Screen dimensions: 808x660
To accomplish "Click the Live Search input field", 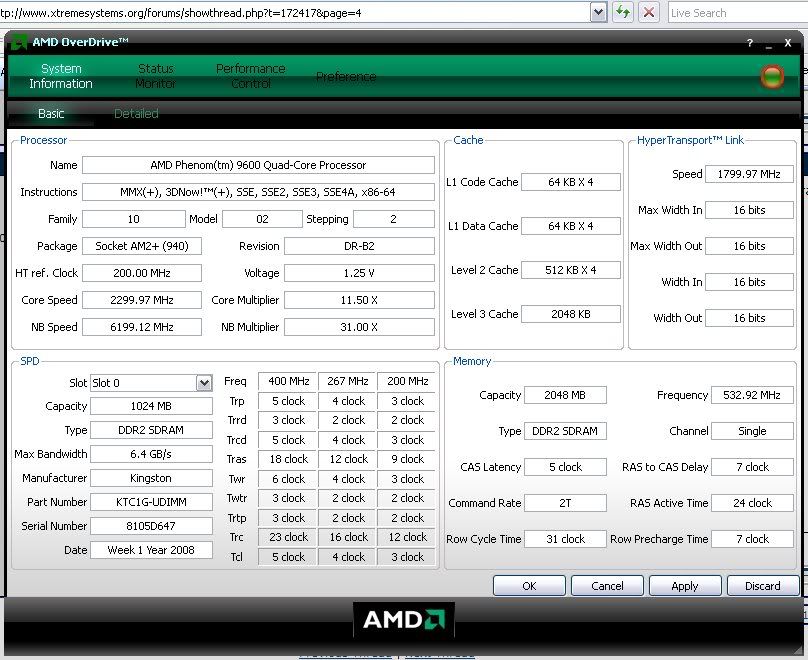I will [x=737, y=13].
